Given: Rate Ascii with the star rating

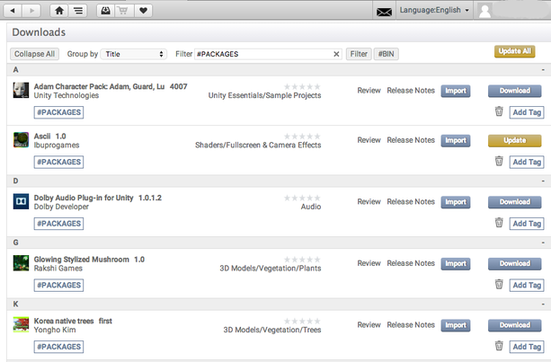Looking at the screenshot, I should (302, 136).
